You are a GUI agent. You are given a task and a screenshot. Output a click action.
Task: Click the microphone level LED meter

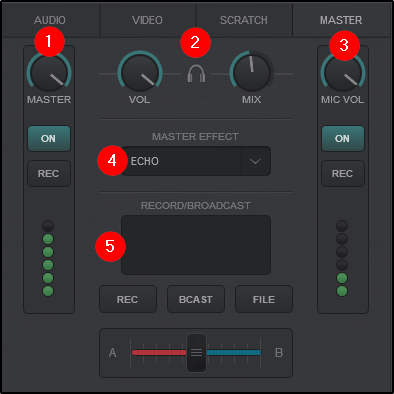342,258
